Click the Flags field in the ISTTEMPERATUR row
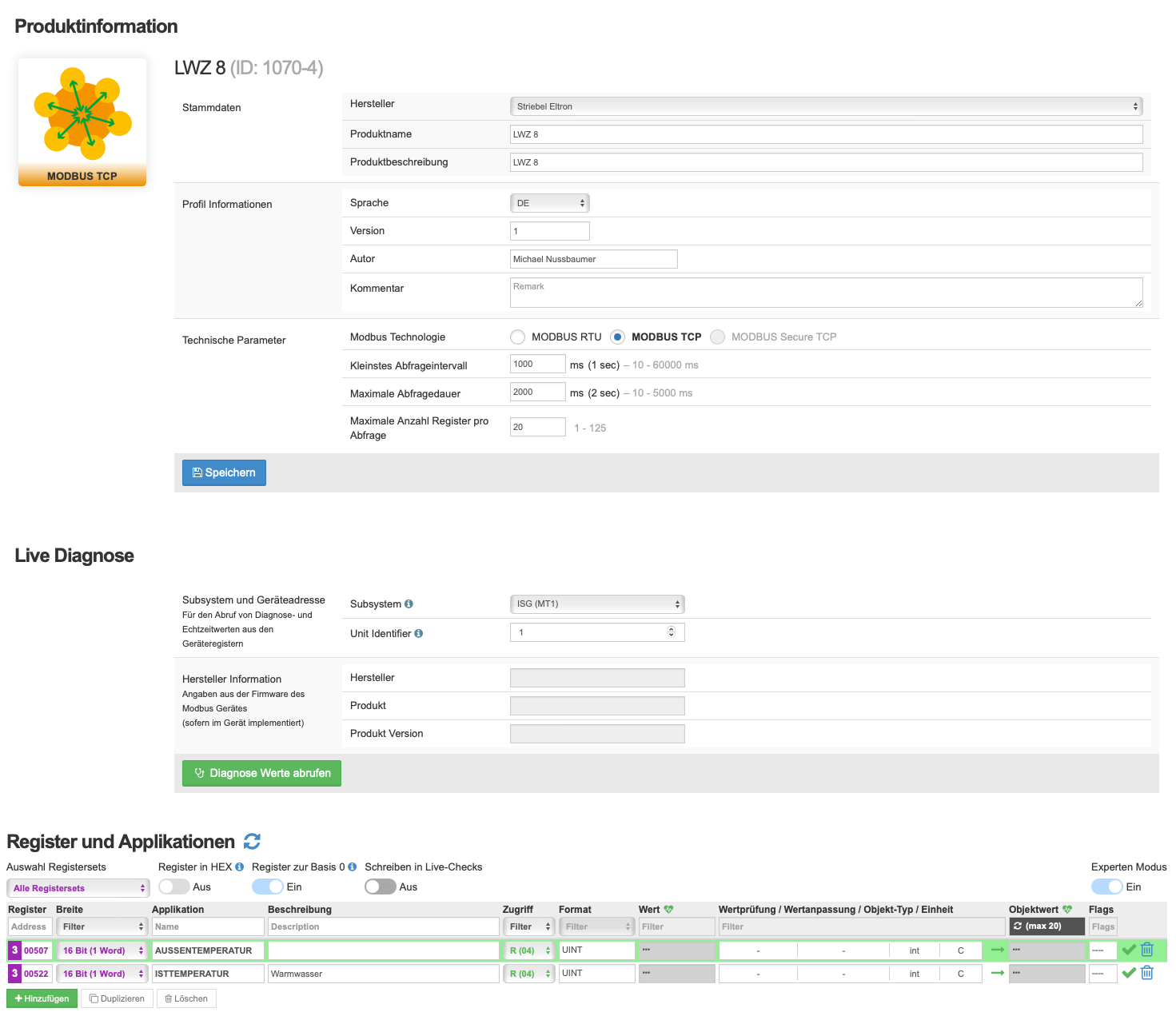 coord(1103,974)
